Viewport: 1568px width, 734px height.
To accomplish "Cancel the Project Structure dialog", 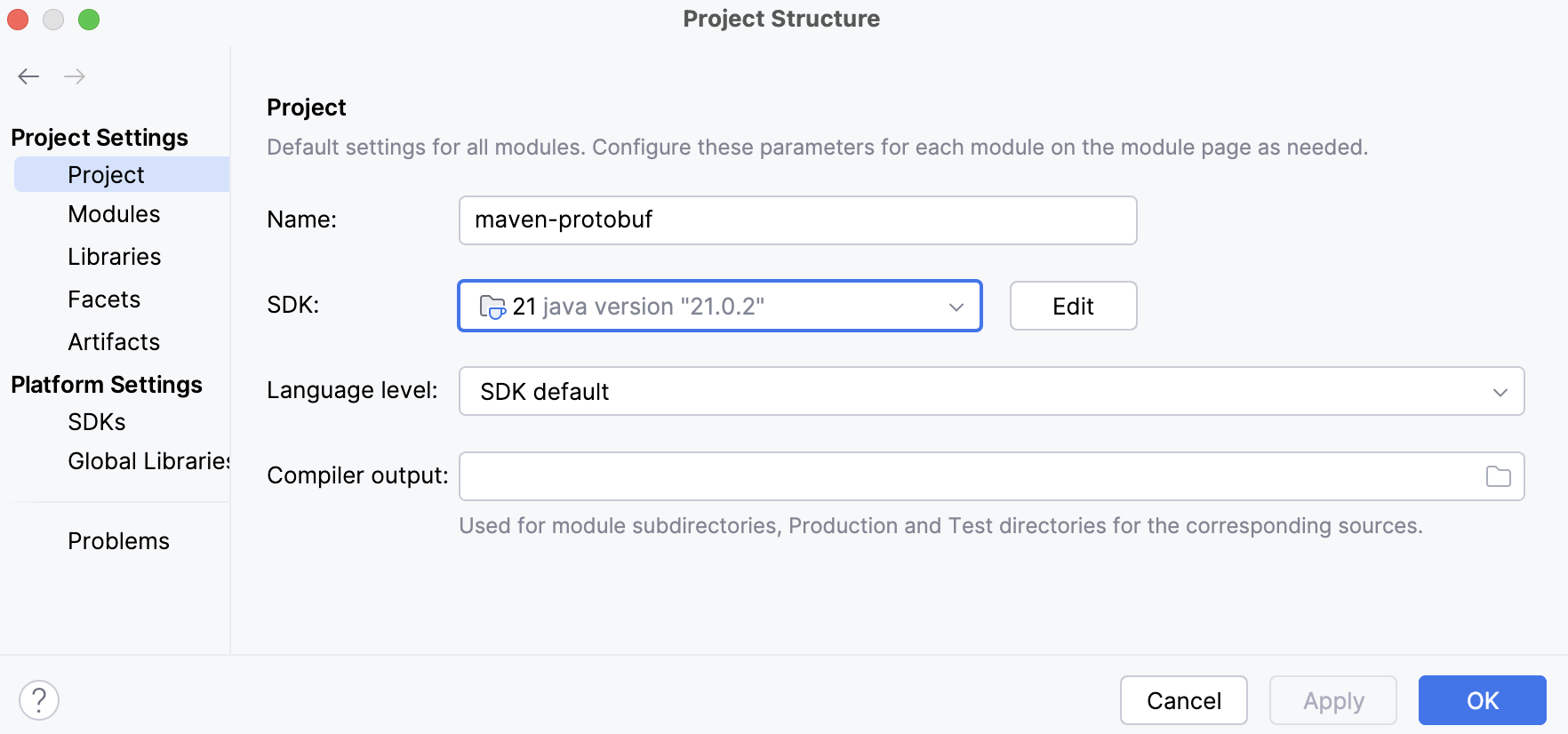I will tap(1184, 700).
